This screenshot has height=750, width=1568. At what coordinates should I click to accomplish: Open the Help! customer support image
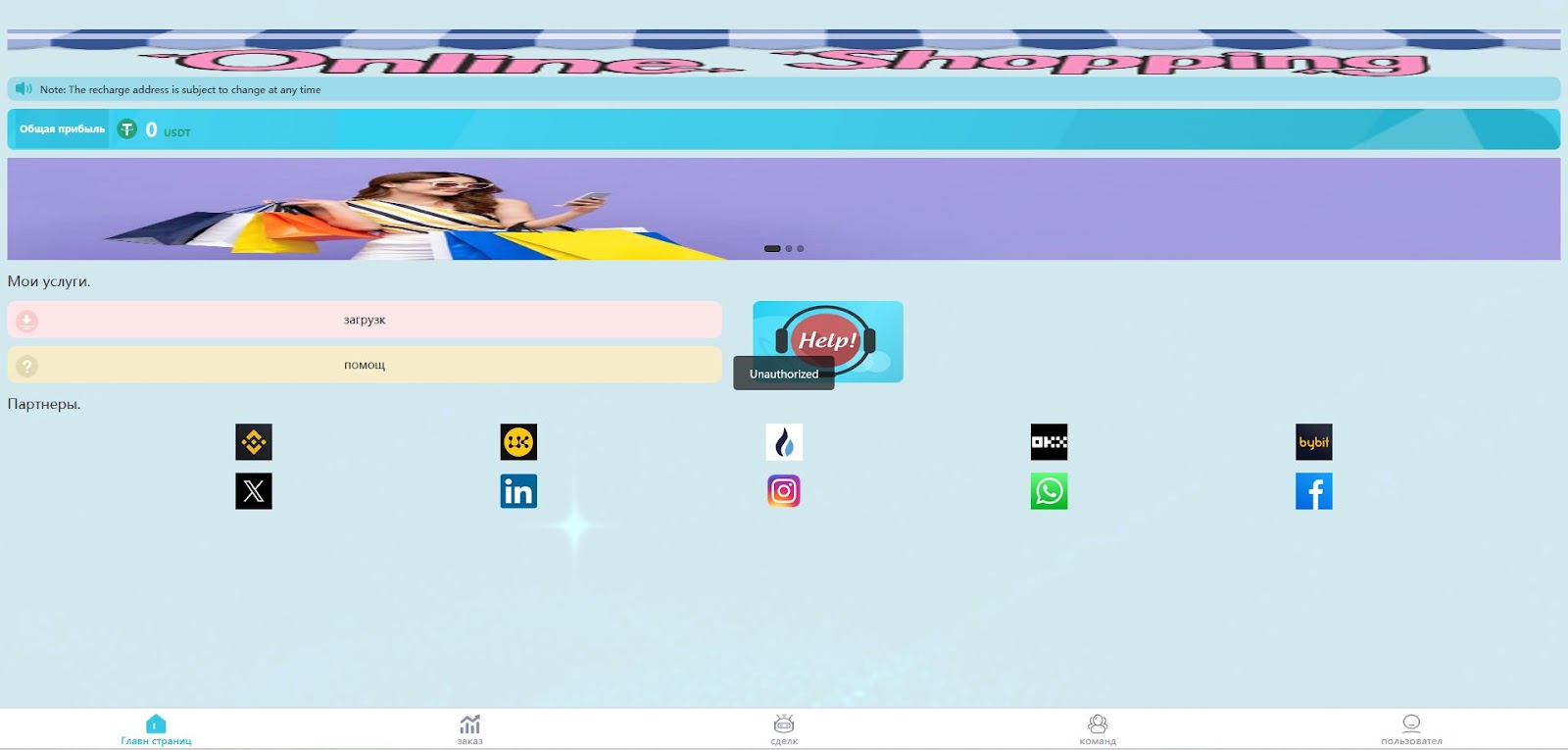828,341
